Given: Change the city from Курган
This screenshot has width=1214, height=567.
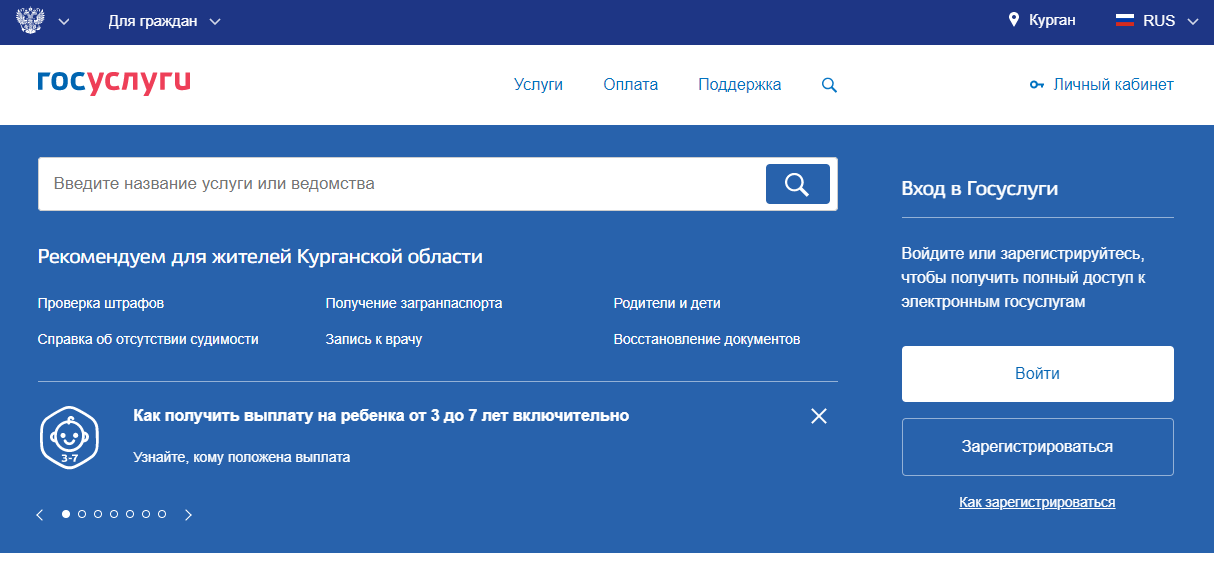Looking at the screenshot, I should [1052, 20].
